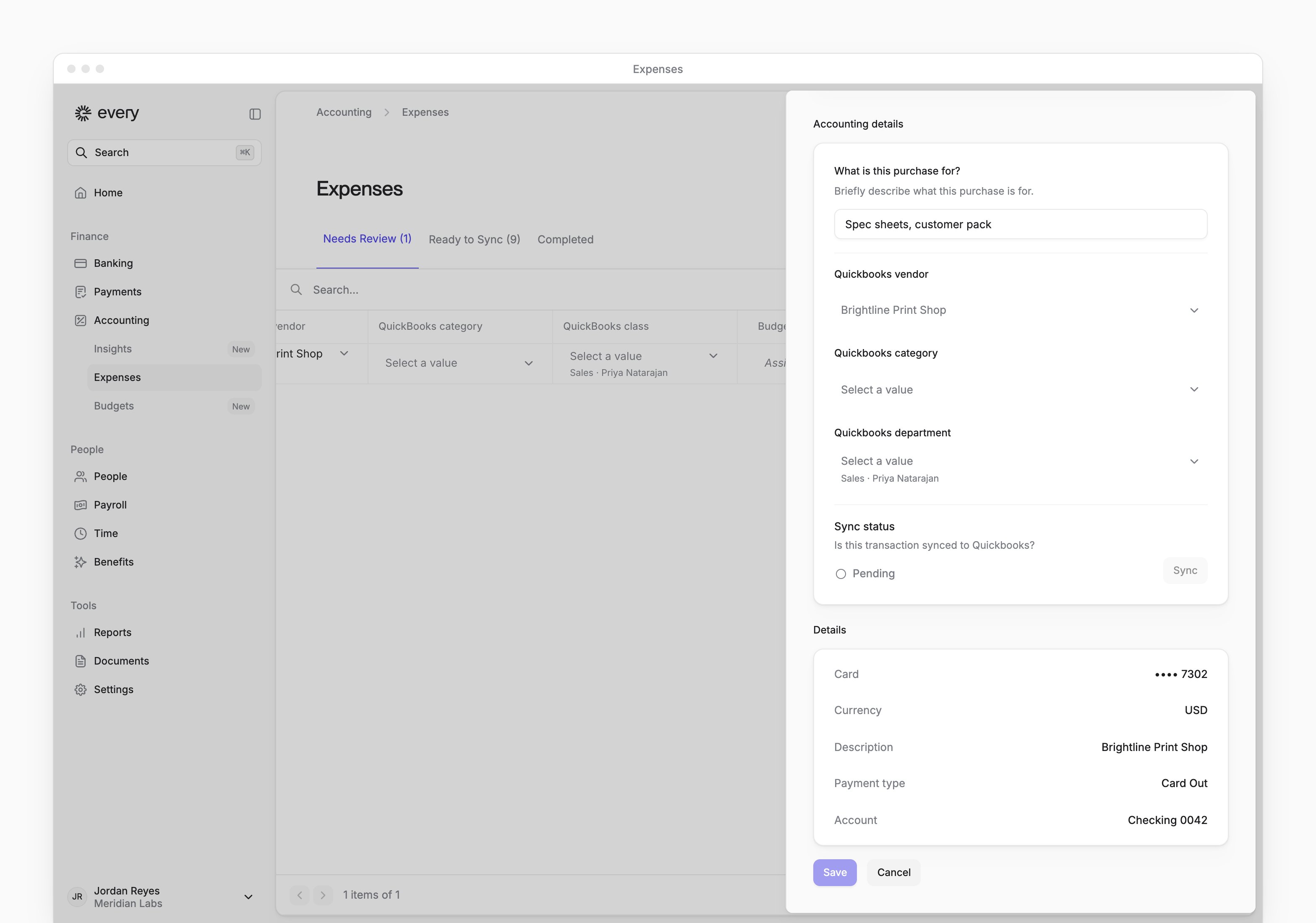Click the Checking 0042 account value
This screenshot has width=1316, height=923.
tap(1167, 821)
